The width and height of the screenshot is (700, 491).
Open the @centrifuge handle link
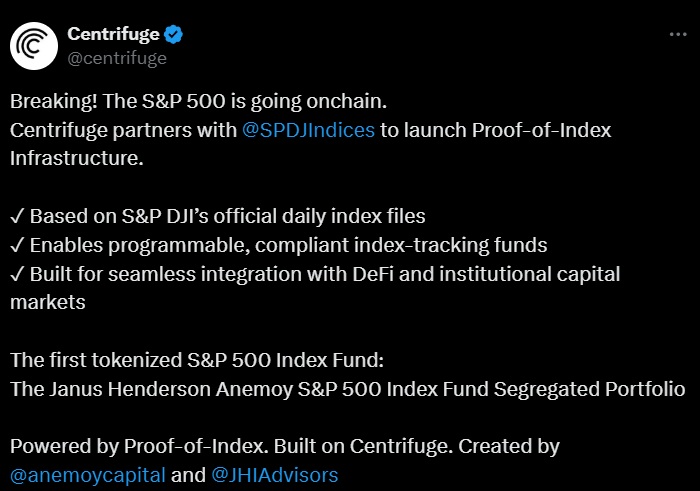coord(117,58)
